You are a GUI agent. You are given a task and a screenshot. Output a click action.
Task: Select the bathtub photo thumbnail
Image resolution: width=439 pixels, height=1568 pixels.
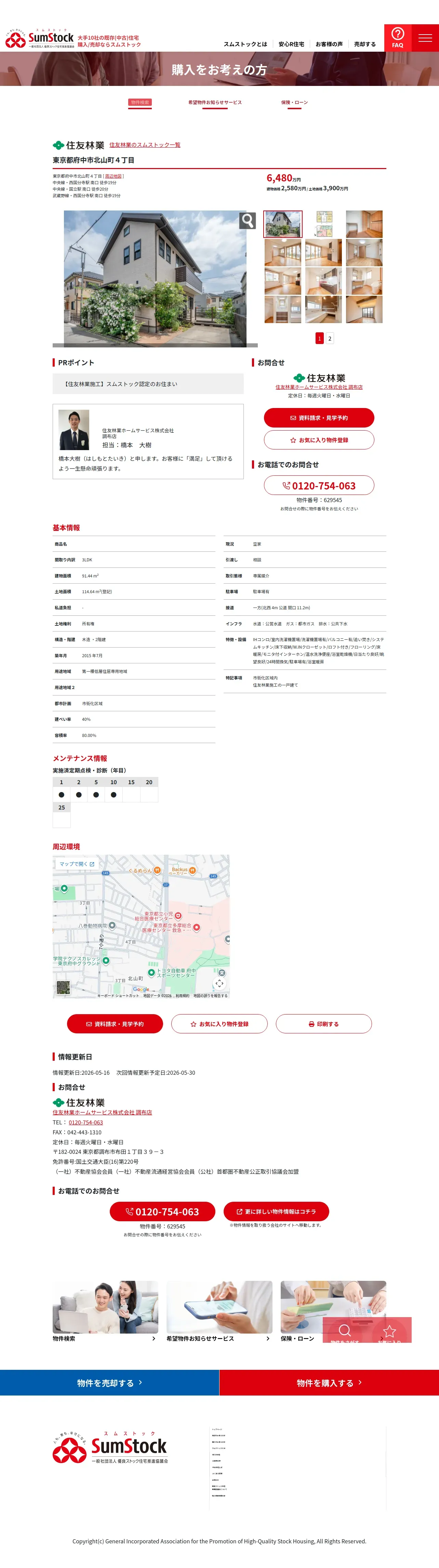tap(323, 309)
